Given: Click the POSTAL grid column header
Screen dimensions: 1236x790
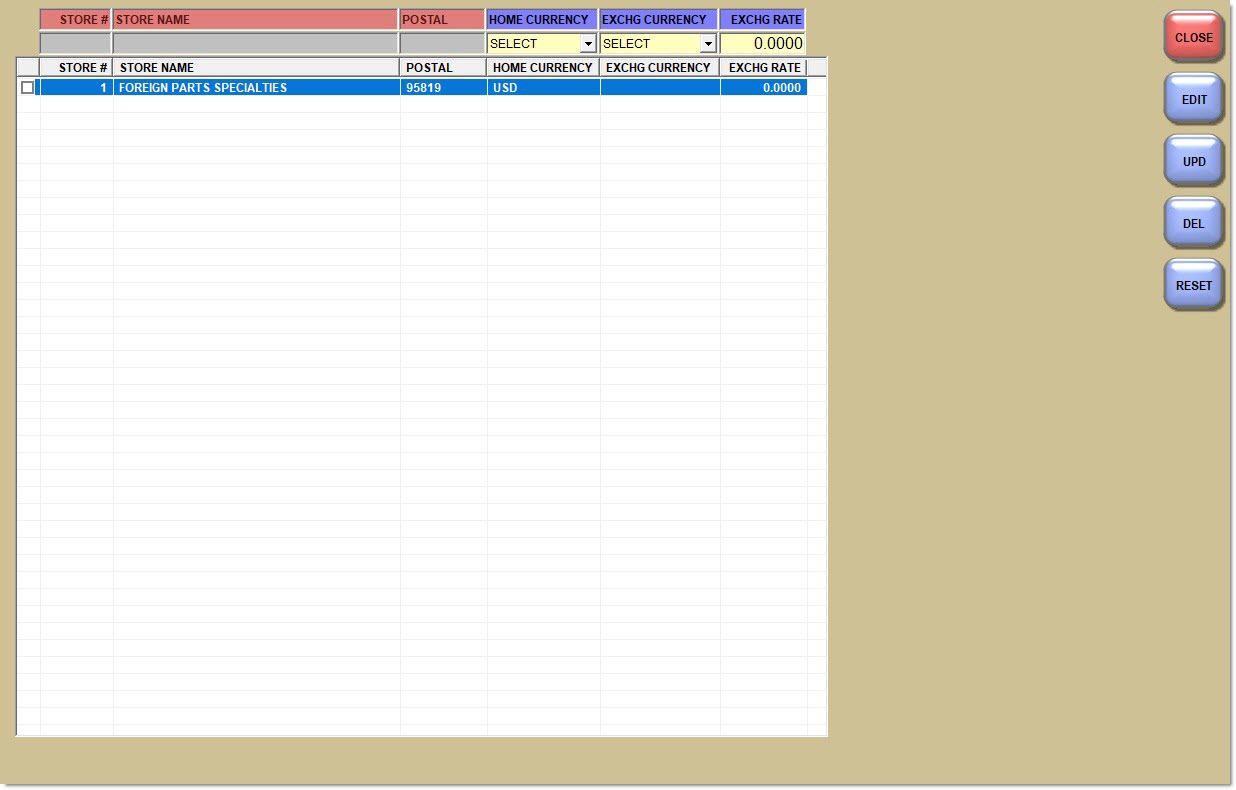Looking at the screenshot, I should tap(442, 68).
